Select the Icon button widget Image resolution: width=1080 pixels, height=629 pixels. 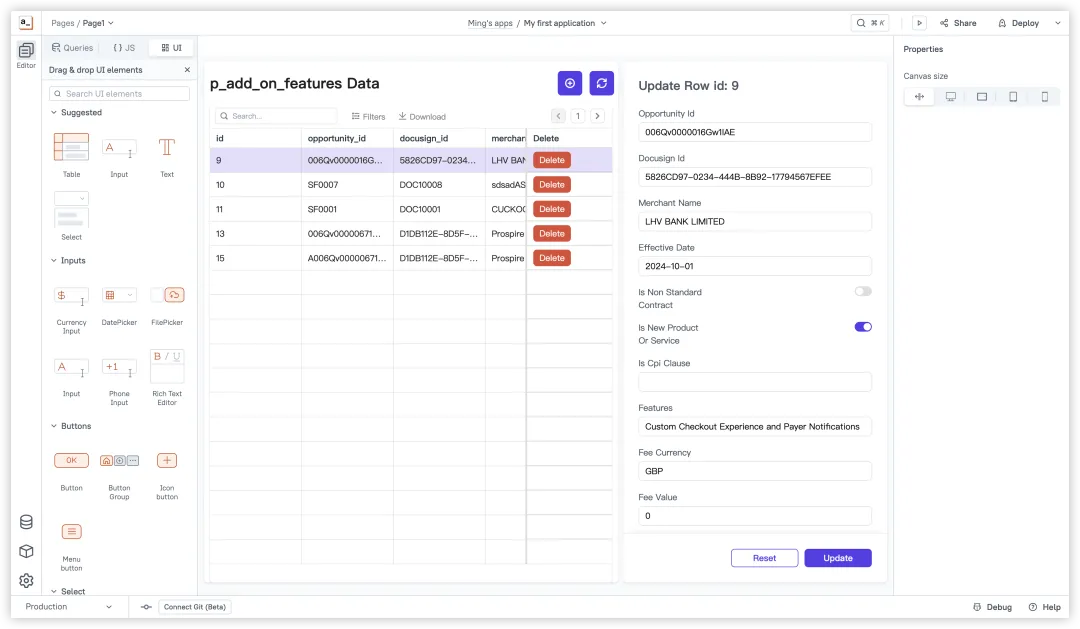(x=167, y=461)
